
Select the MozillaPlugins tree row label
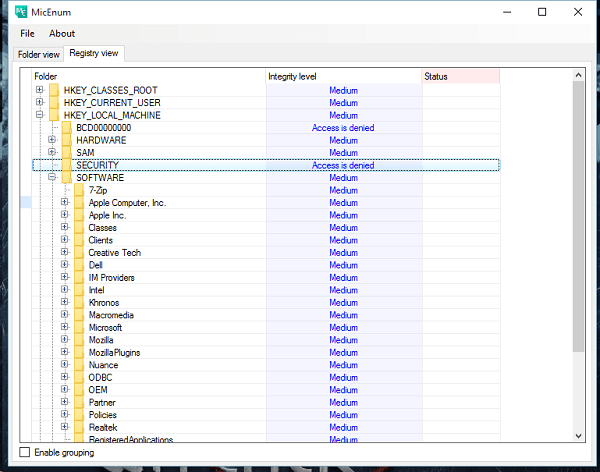(114, 353)
